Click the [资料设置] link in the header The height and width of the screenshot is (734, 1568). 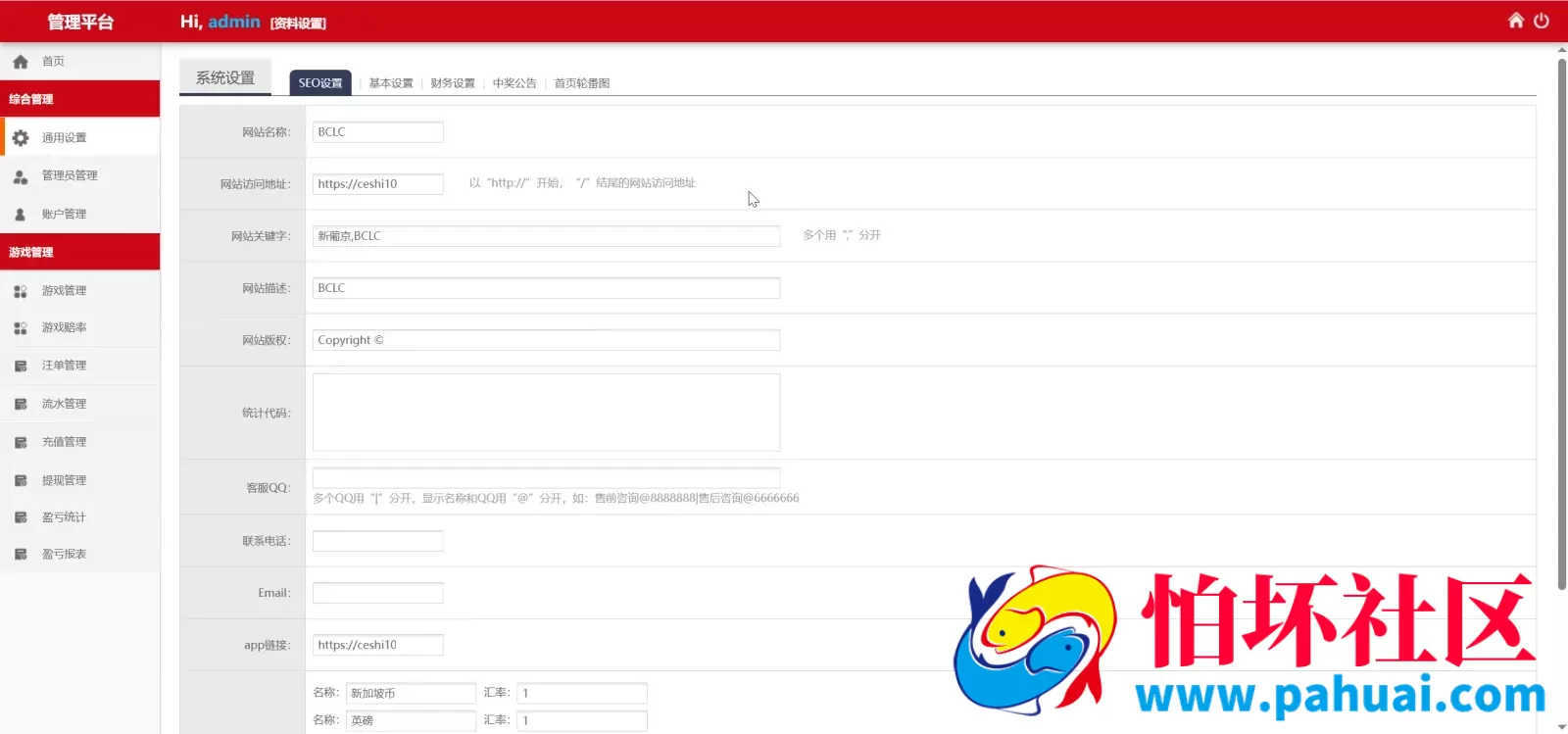pyautogui.click(x=298, y=24)
